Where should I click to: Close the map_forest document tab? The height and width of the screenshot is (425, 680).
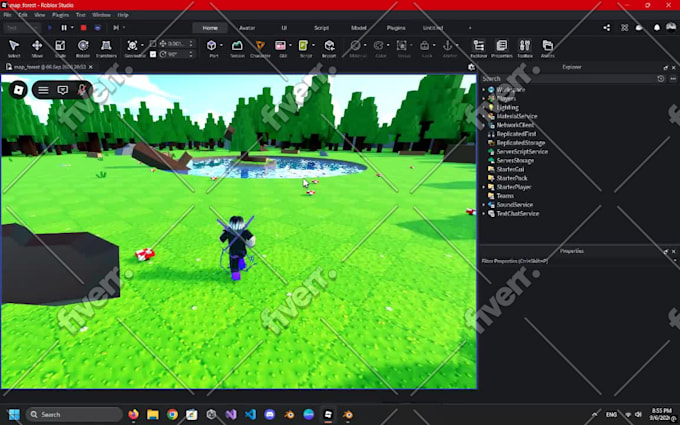tap(91, 67)
